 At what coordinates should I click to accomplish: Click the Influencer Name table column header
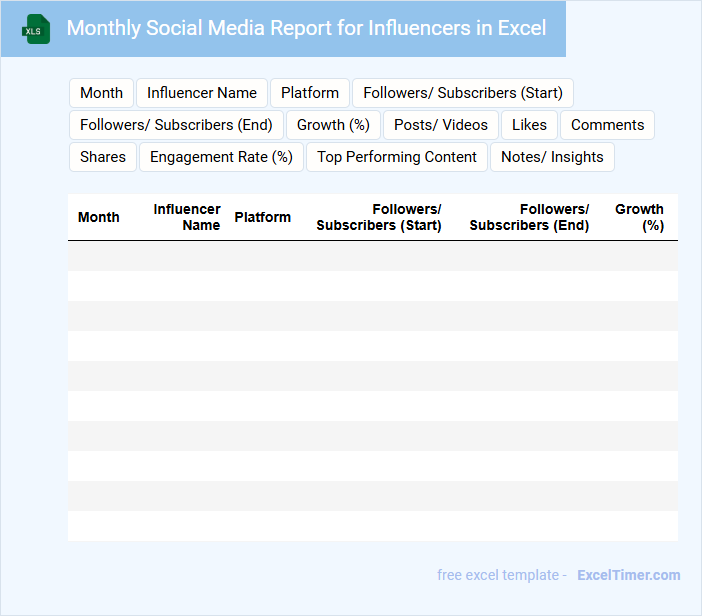(x=187, y=217)
